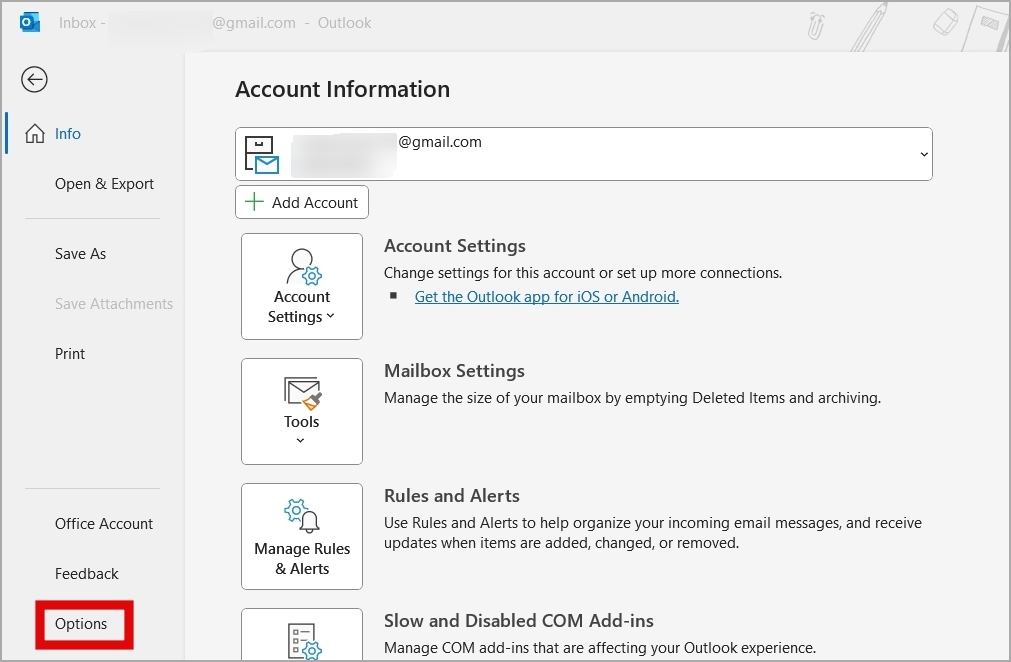This screenshot has height=662, width=1011.
Task: Select Print from the sidebar
Action: [x=70, y=353]
